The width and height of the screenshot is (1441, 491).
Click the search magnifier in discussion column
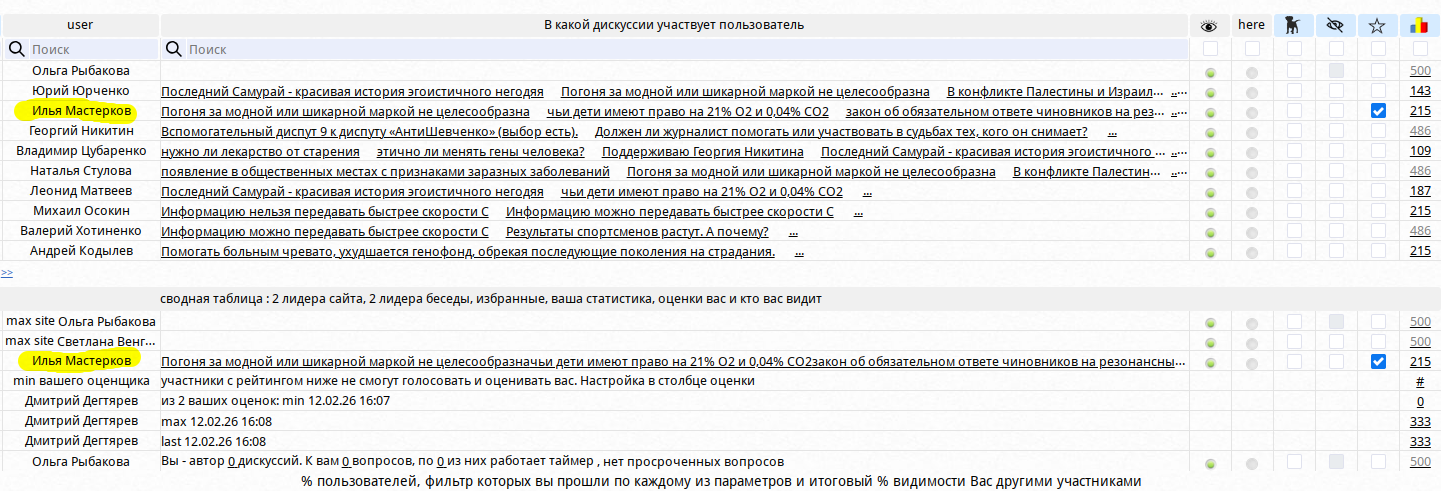(174, 49)
